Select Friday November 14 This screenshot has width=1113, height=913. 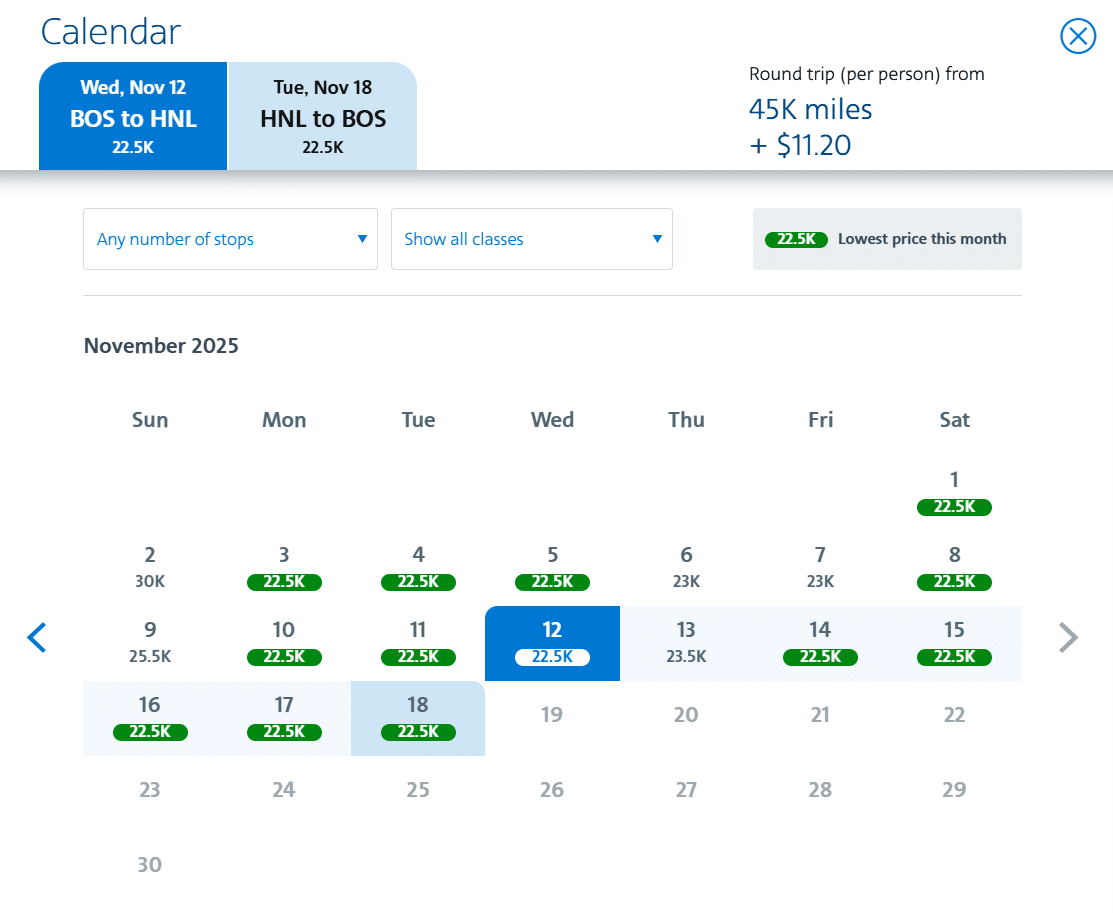coord(820,643)
